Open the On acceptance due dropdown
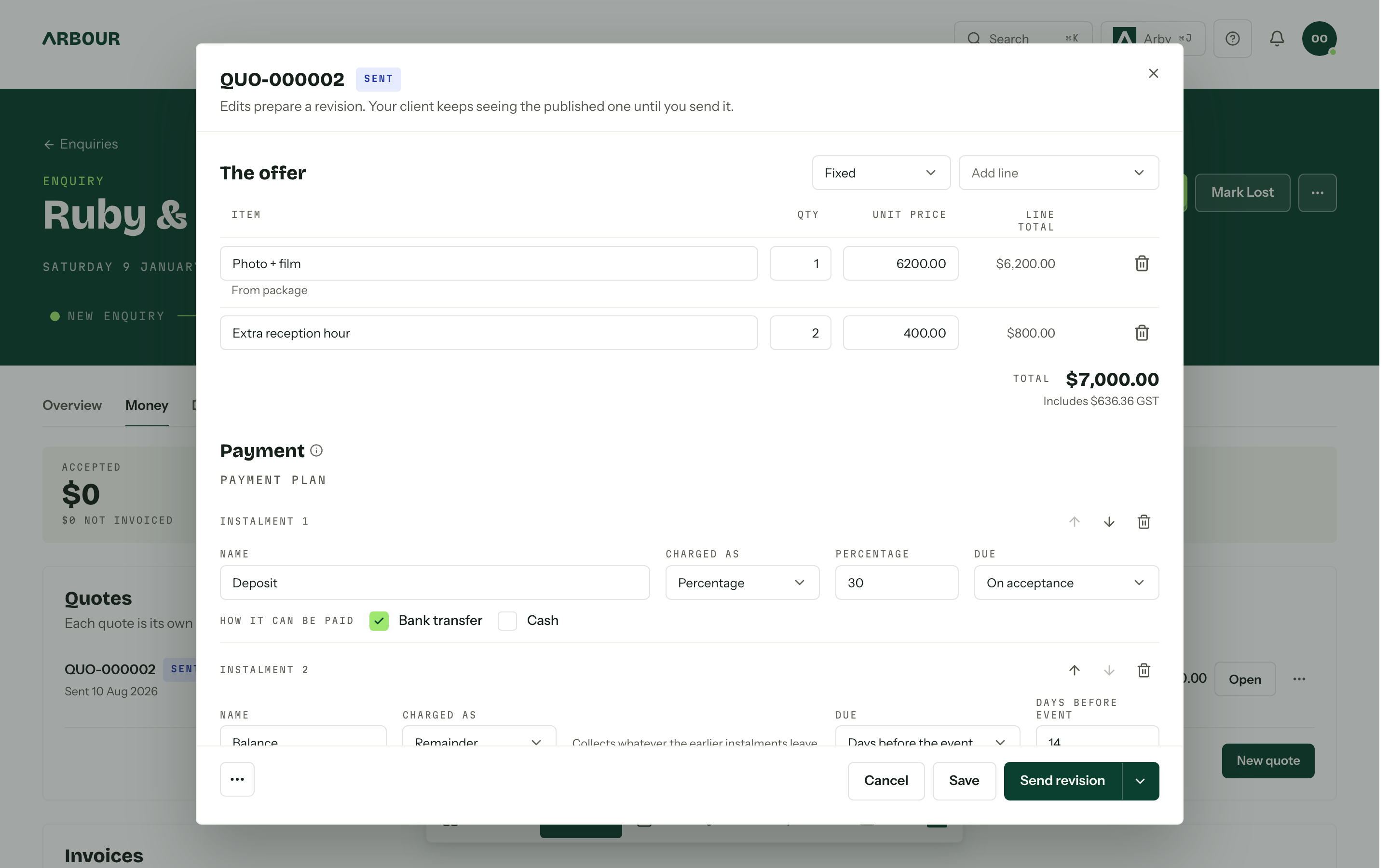The image size is (1389, 868). (1066, 583)
